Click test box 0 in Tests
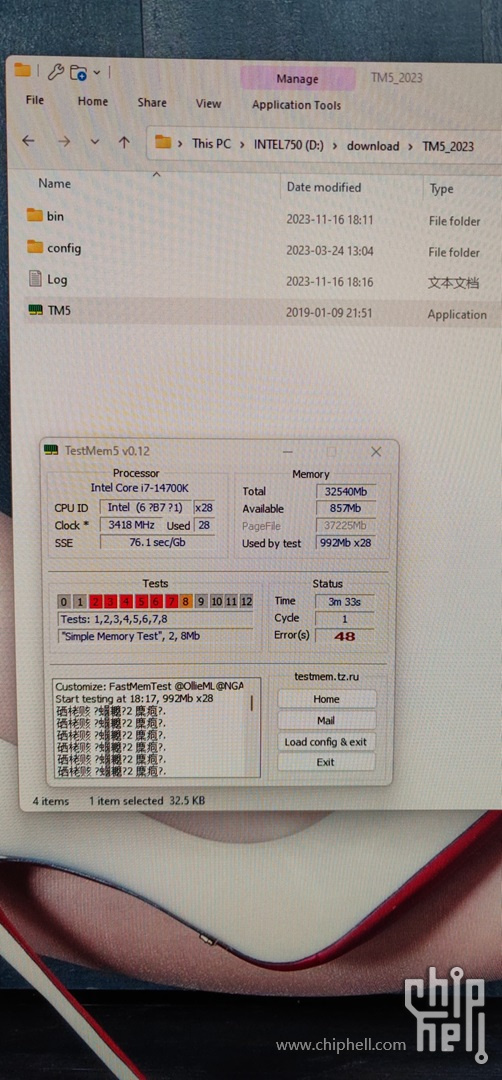This screenshot has height=1080, width=502. (64, 601)
